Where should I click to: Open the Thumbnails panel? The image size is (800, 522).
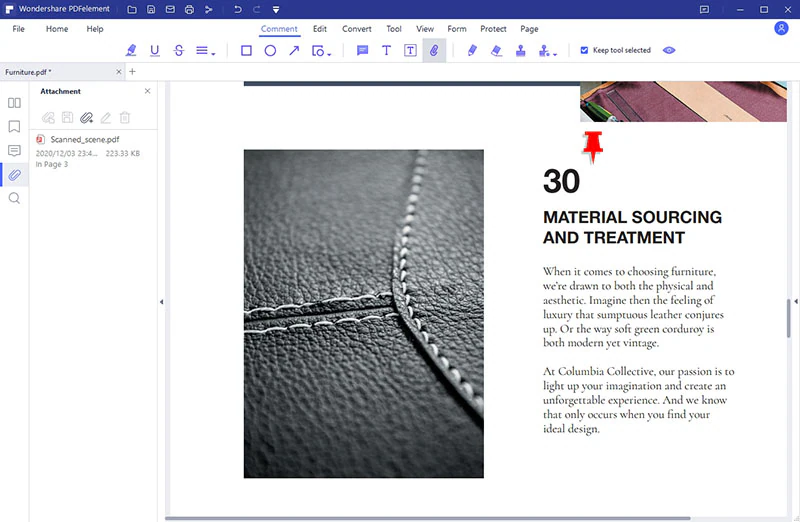(x=14, y=103)
